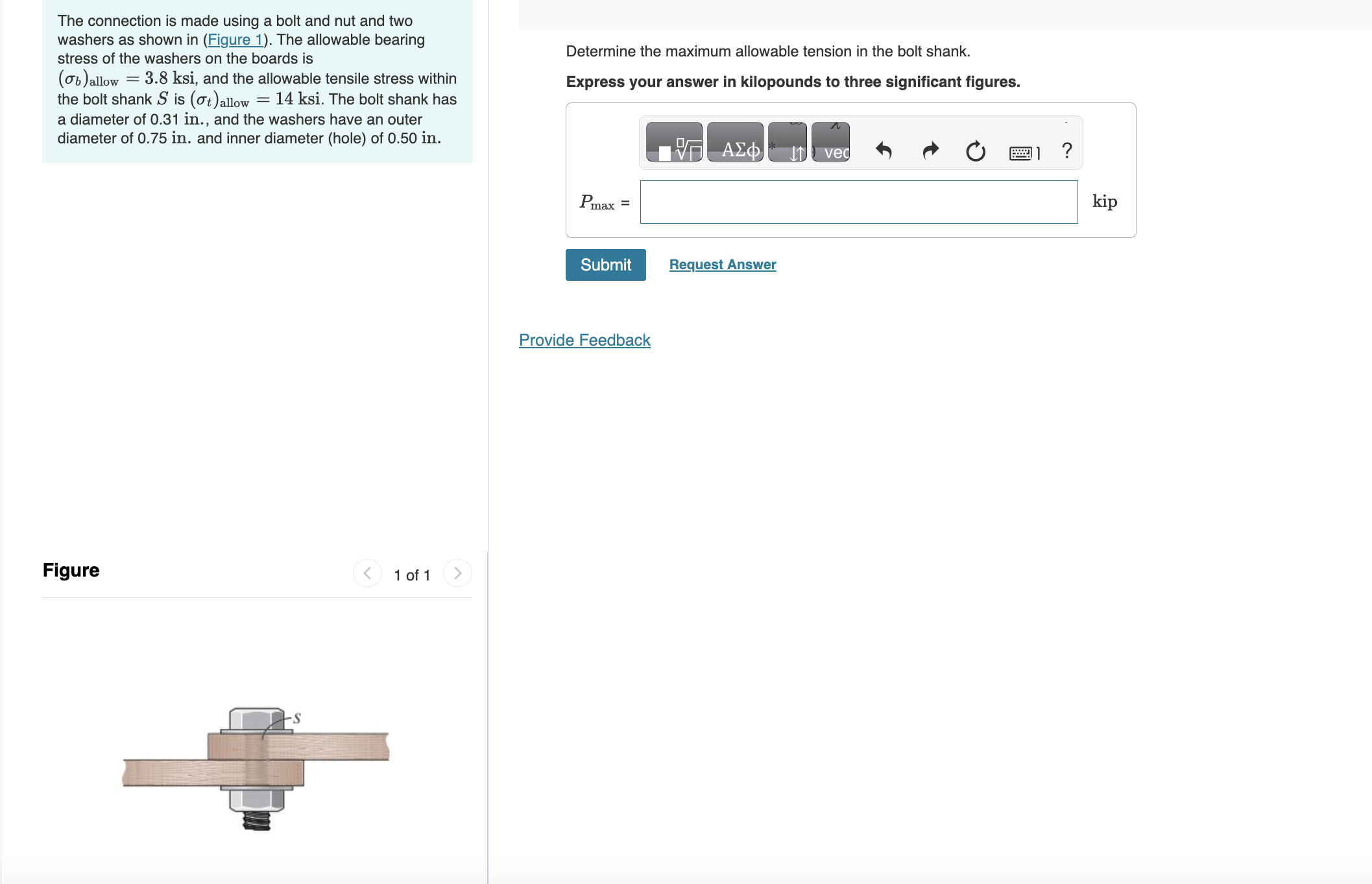
Task: Click Provide Feedback
Action: 584,340
